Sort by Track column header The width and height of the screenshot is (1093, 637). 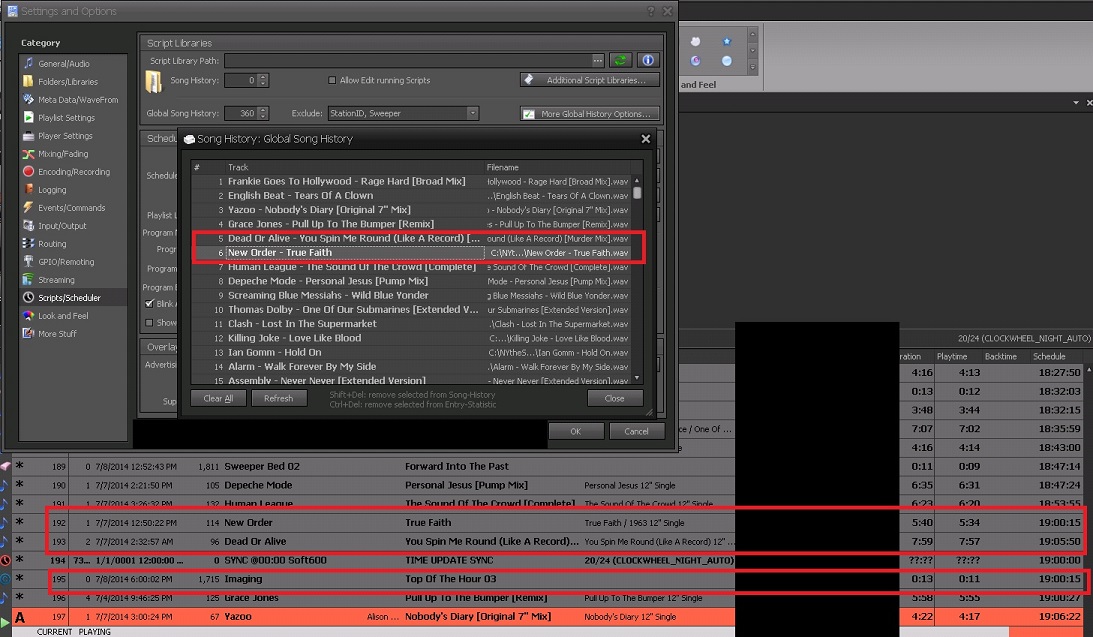[x=354, y=167]
